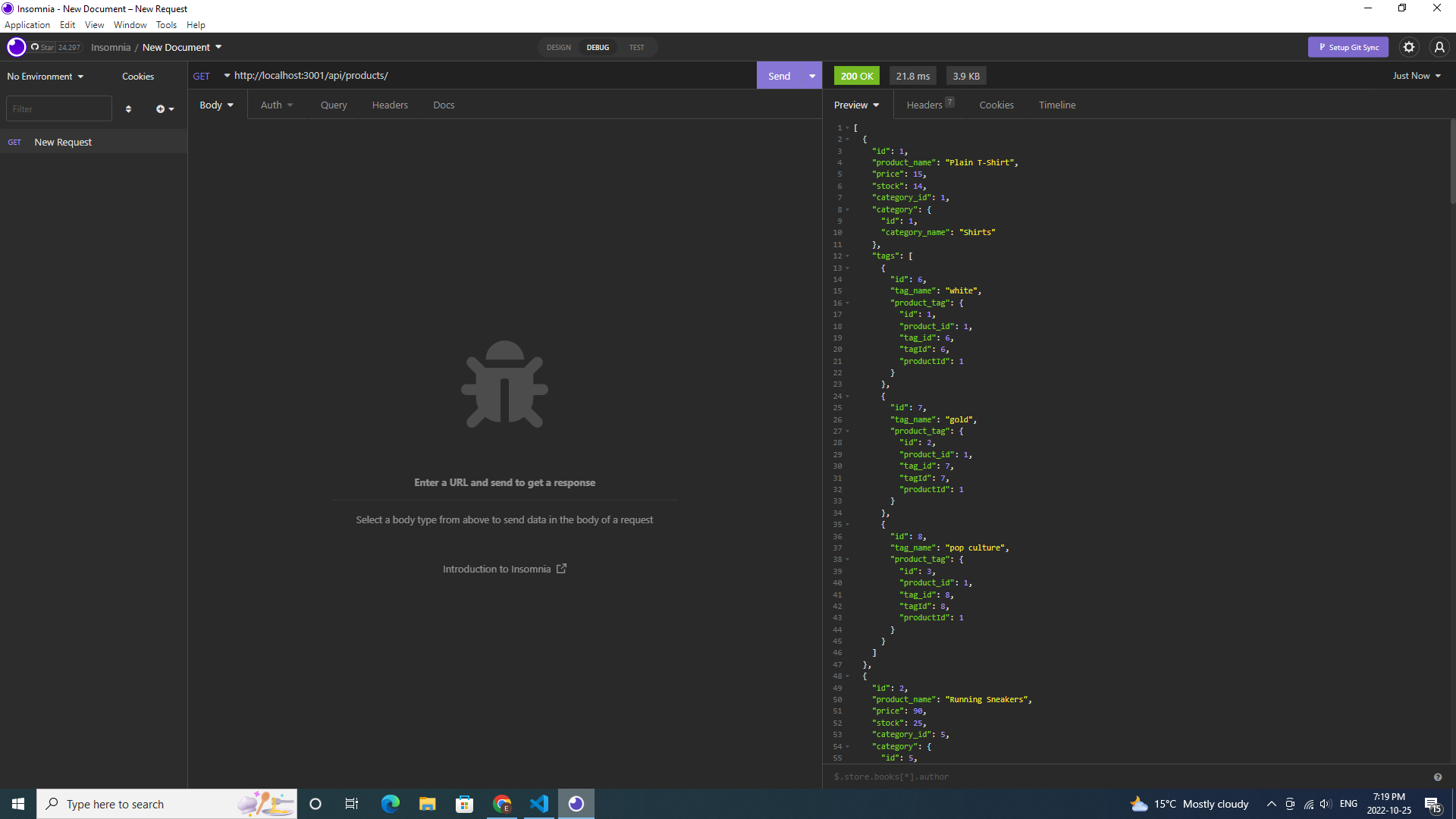The height and width of the screenshot is (819, 1456).
Task: Open the response Cookies tab
Action: tap(996, 105)
